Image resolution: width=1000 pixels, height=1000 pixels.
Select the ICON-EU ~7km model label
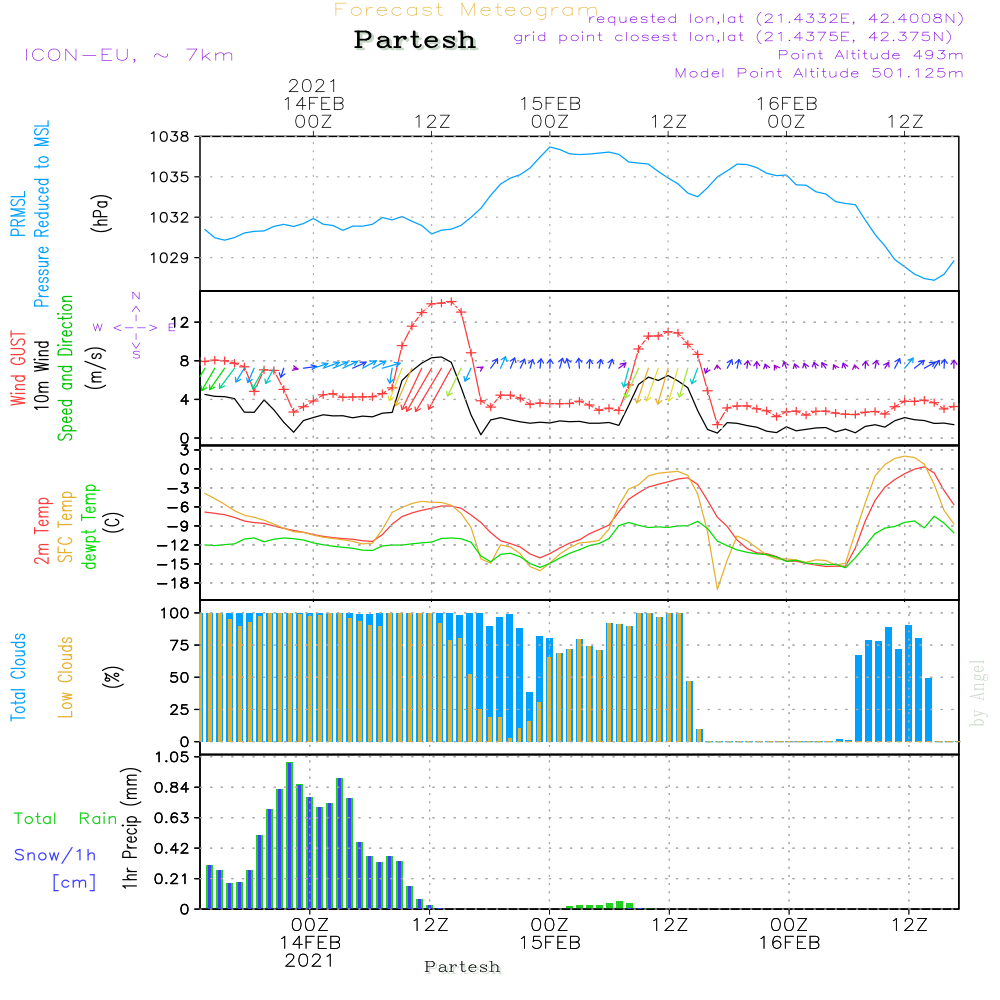click(x=129, y=55)
